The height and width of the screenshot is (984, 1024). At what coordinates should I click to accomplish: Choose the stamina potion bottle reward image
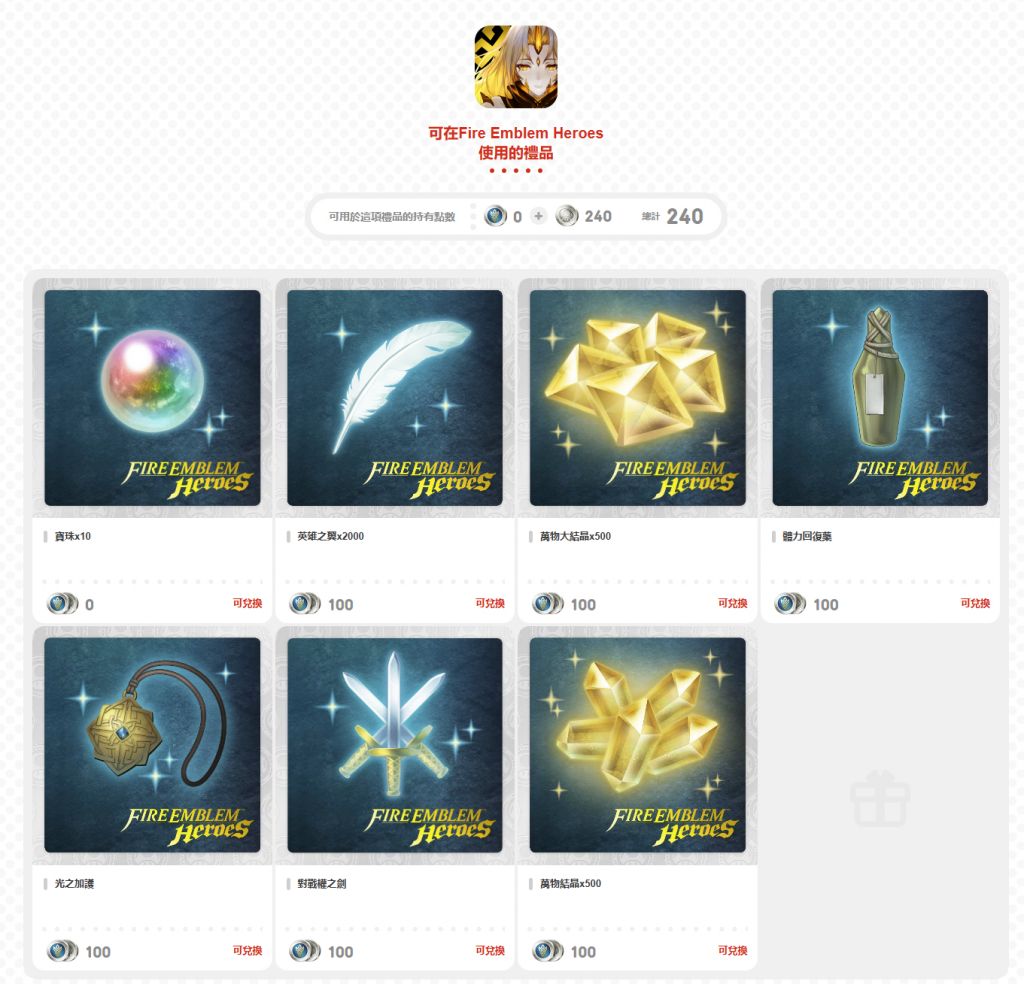click(880, 397)
